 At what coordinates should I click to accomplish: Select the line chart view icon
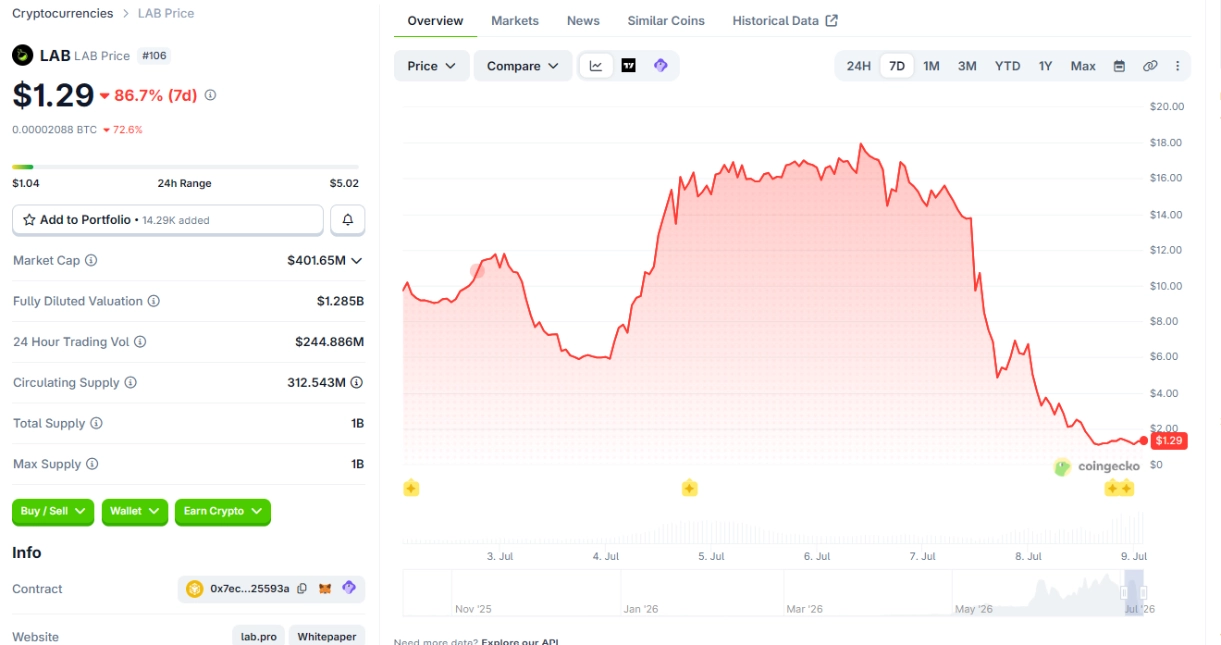click(596, 66)
